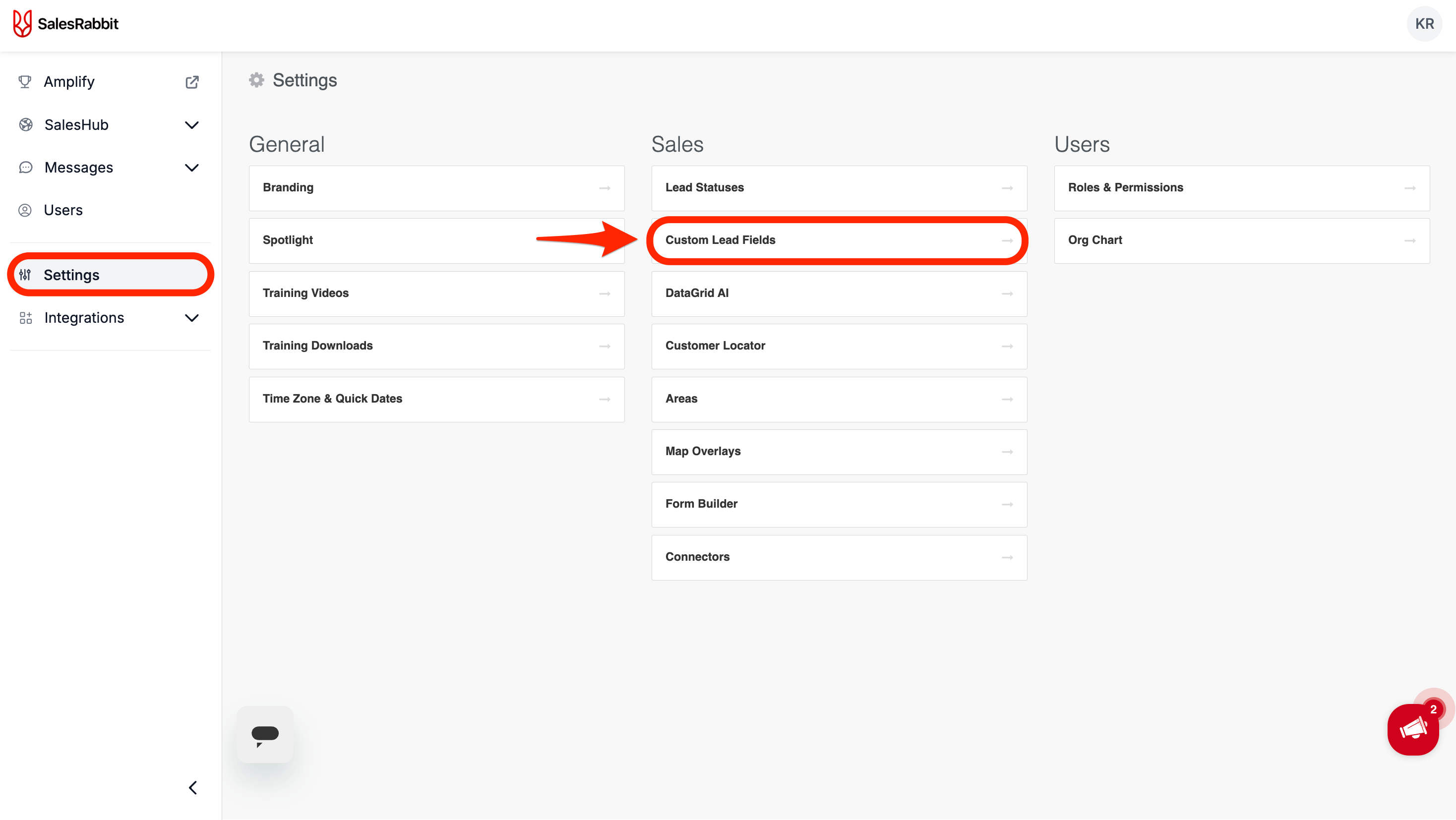Expand the SalesHub section

(x=191, y=125)
